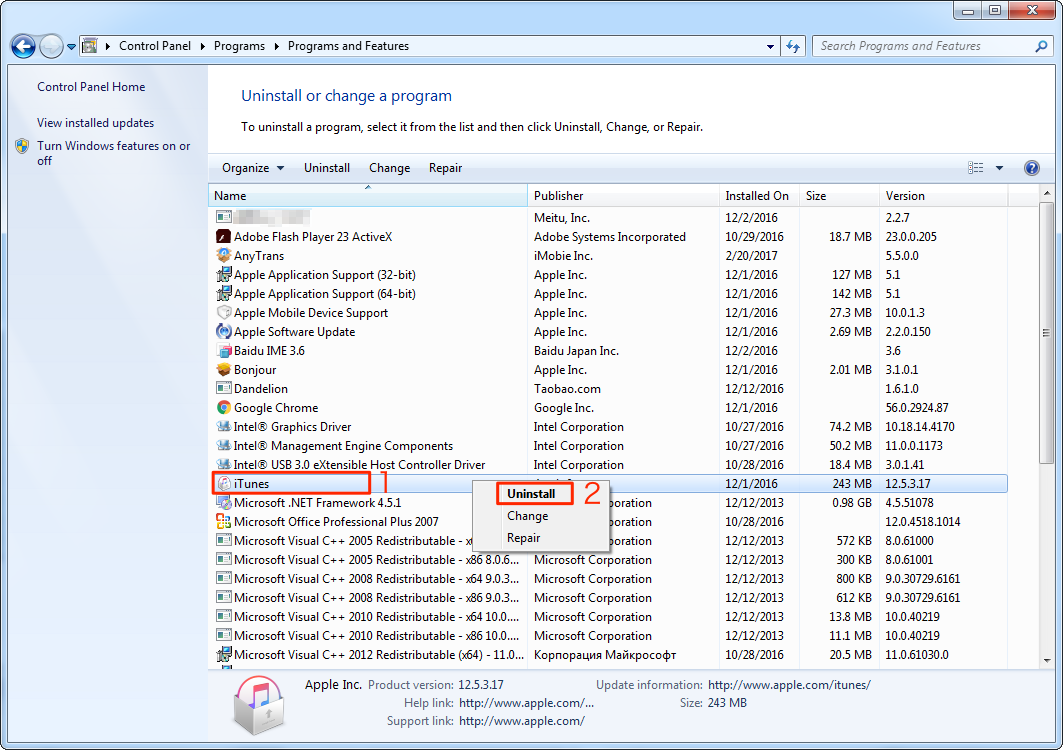Click the search magnifier icon
1063x750 pixels.
(1041, 46)
